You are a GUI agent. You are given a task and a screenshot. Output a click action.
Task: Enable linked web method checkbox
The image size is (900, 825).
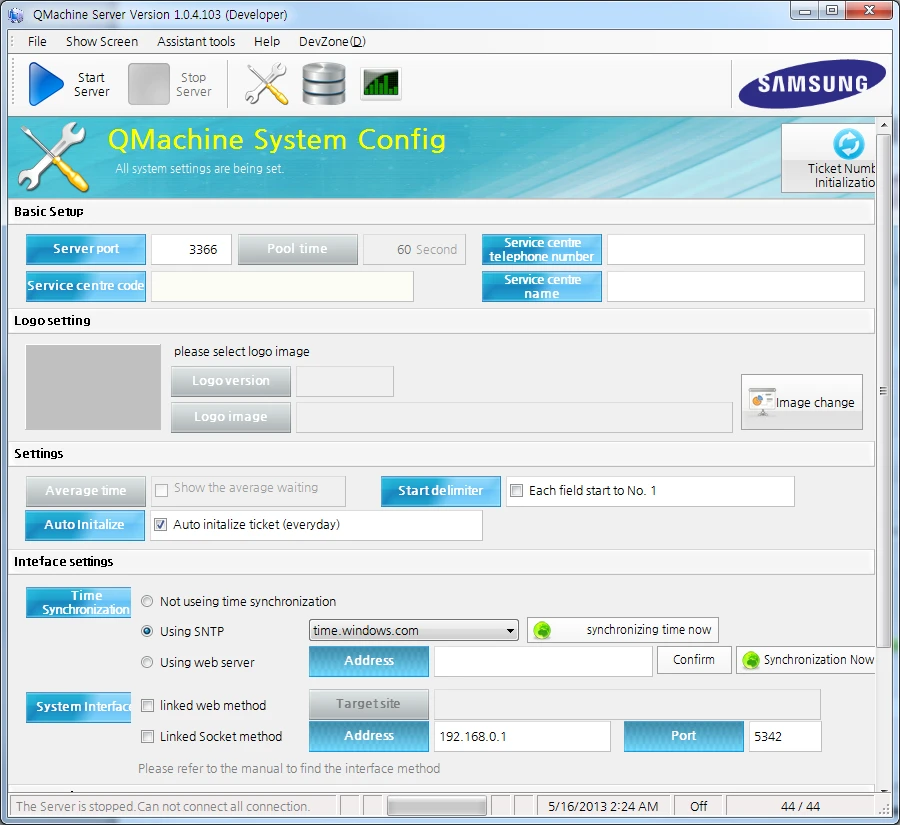point(148,705)
